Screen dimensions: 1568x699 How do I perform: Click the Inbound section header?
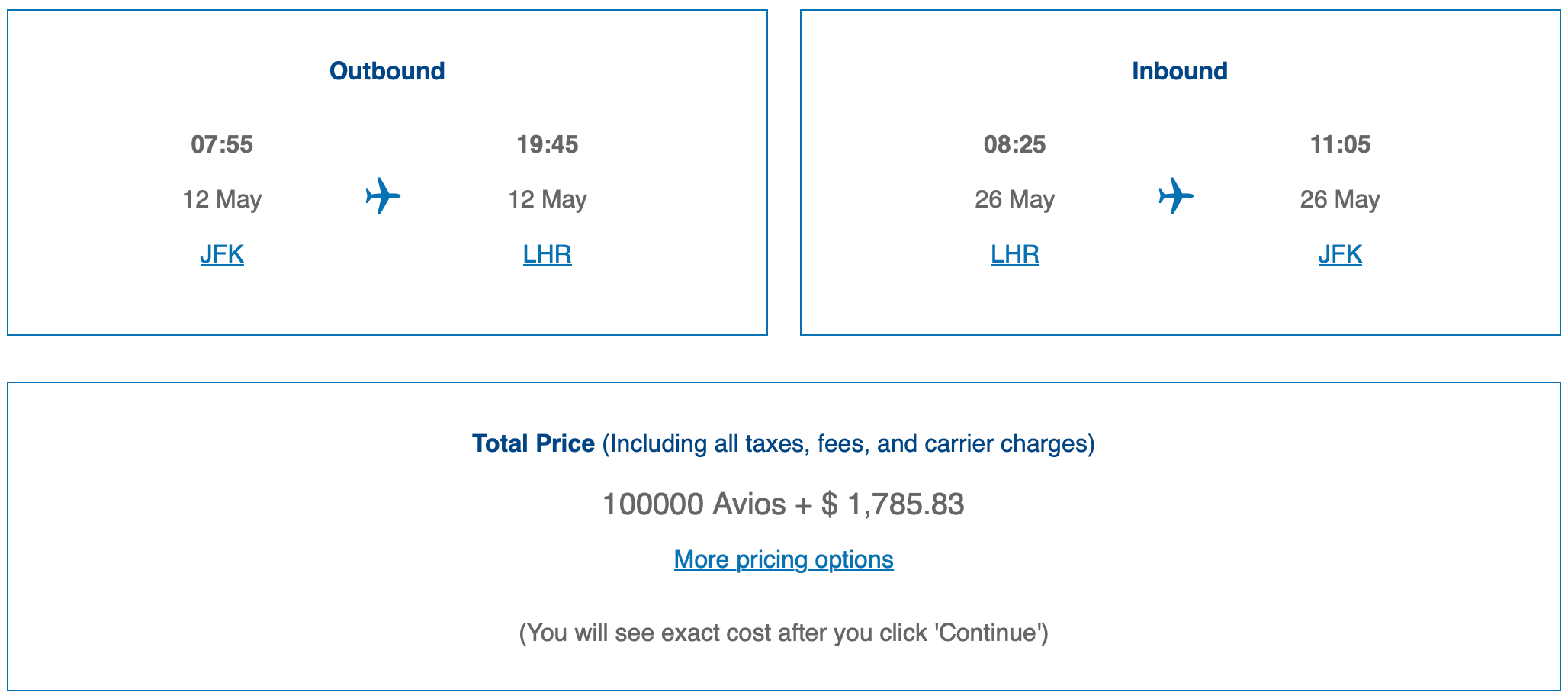pyautogui.click(x=1180, y=70)
